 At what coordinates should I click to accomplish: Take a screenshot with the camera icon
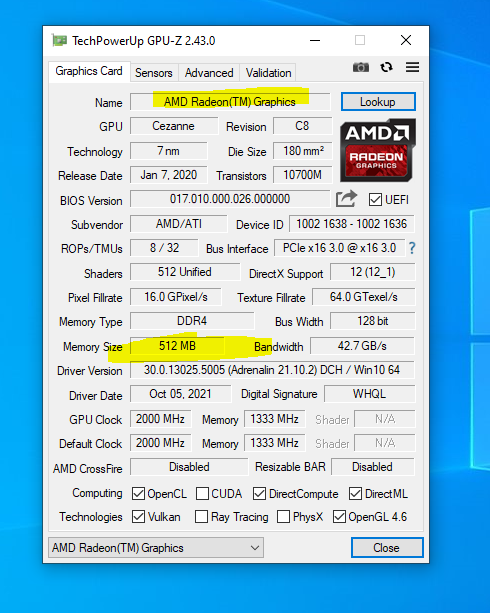[361, 67]
